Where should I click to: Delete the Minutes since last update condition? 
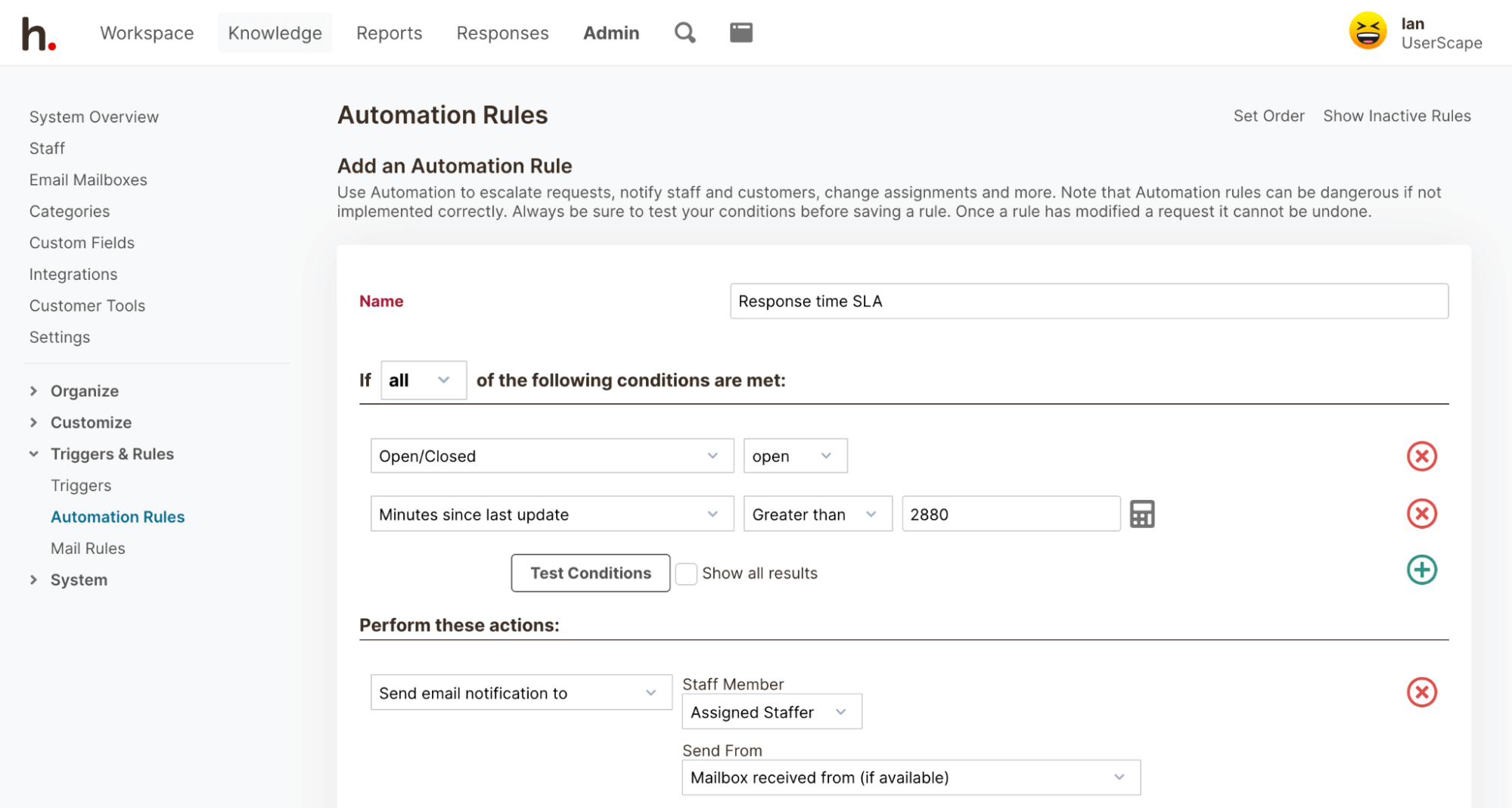pos(1422,514)
